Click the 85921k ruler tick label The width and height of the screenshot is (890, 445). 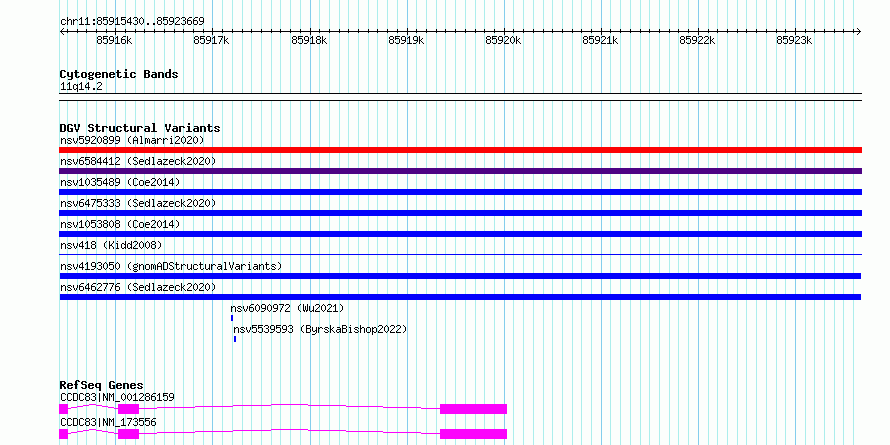tap(601, 40)
